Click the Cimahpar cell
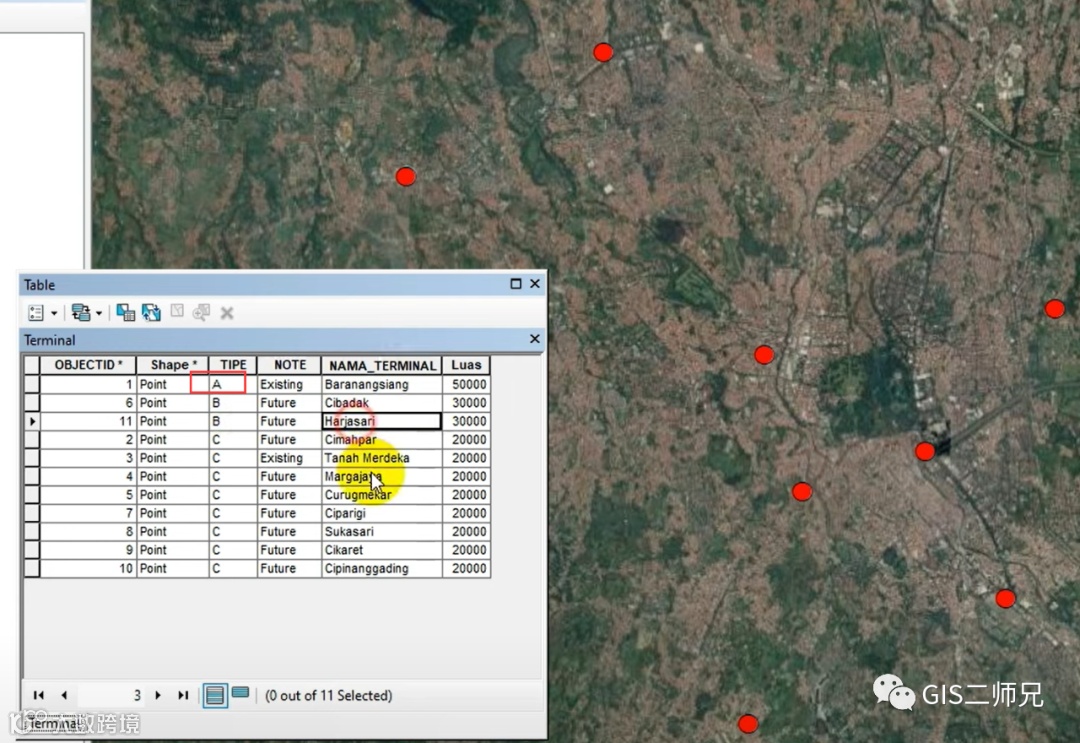 tap(382, 439)
